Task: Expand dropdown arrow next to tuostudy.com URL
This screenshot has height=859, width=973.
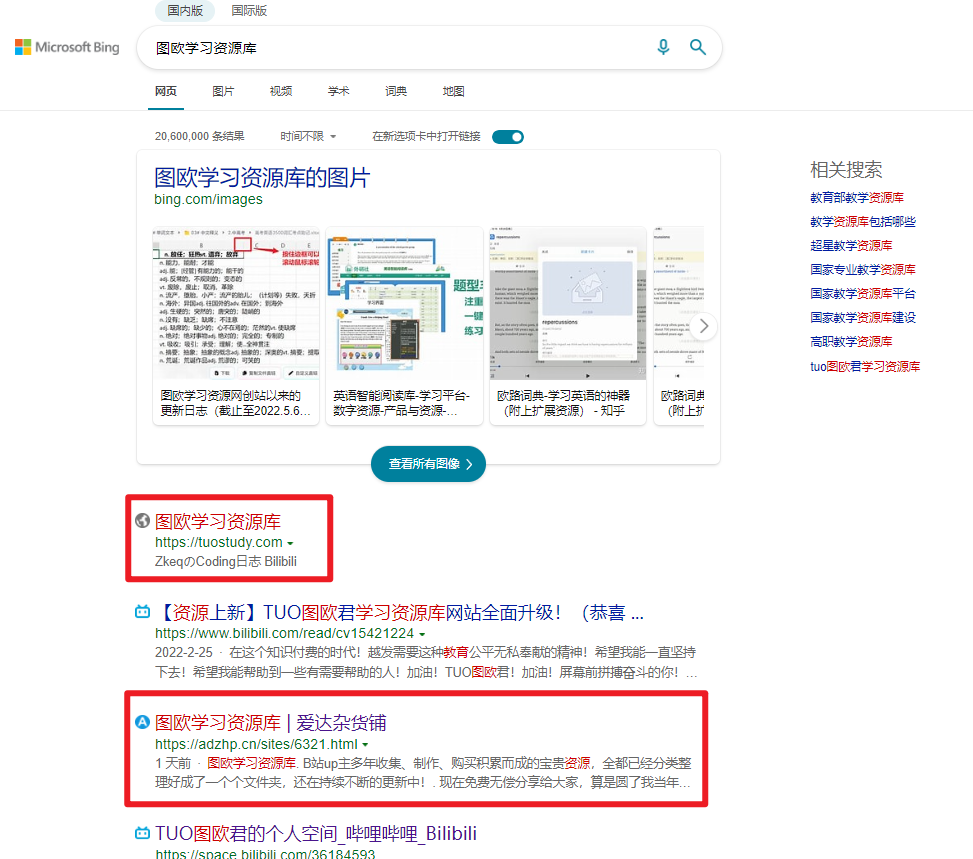Action: [x=290, y=544]
